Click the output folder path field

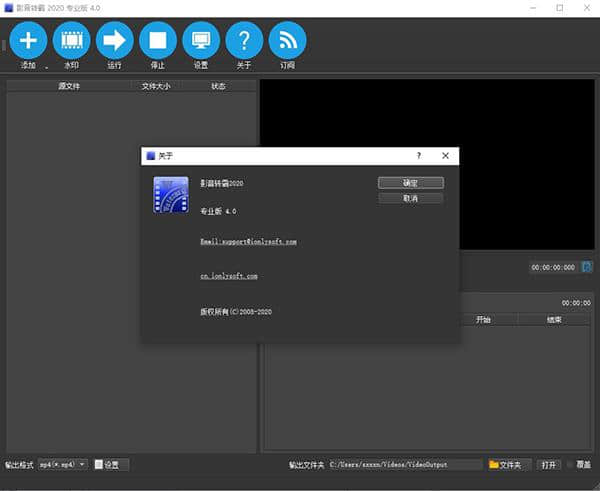(x=404, y=465)
